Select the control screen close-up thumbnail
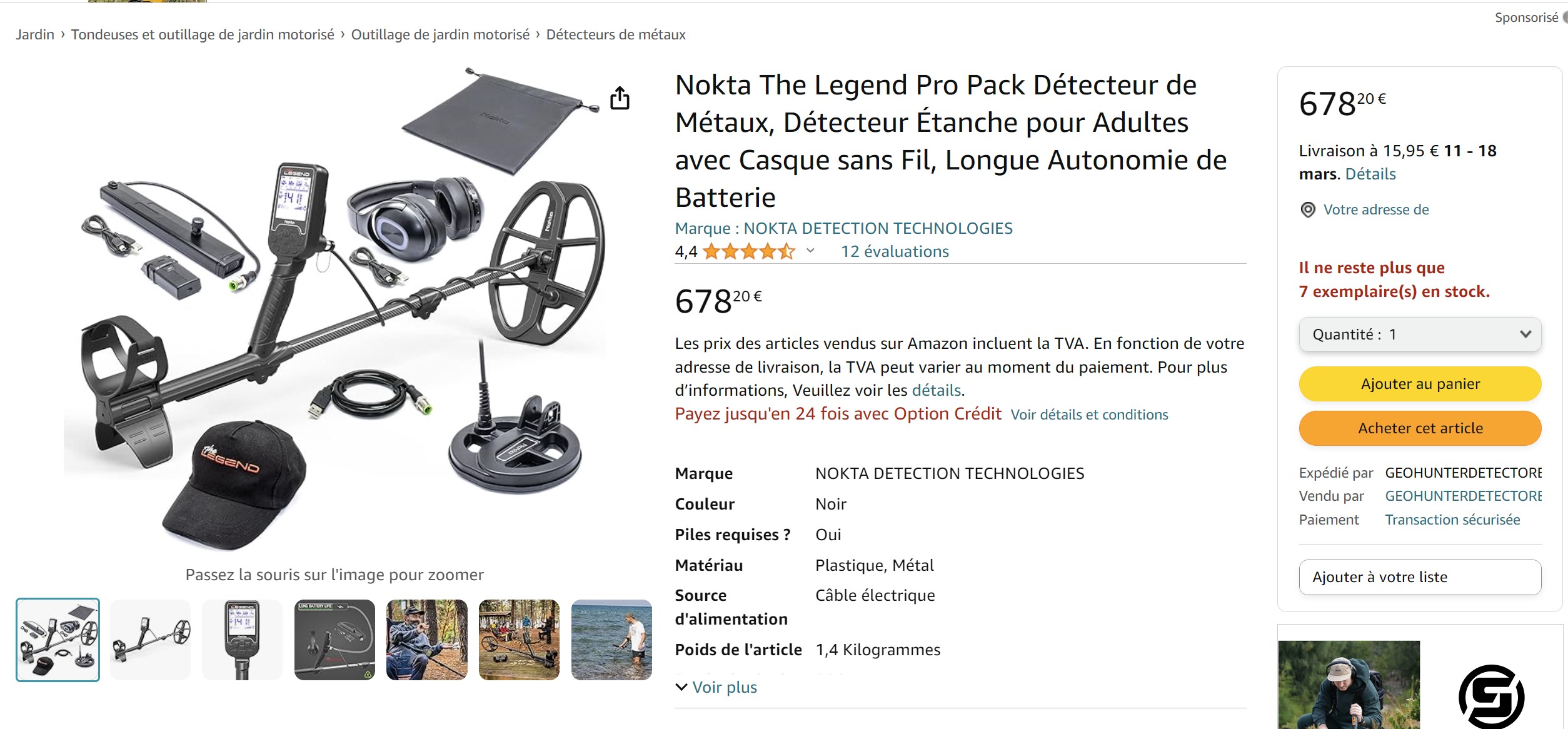The height and width of the screenshot is (729, 1568). click(242, 640)
